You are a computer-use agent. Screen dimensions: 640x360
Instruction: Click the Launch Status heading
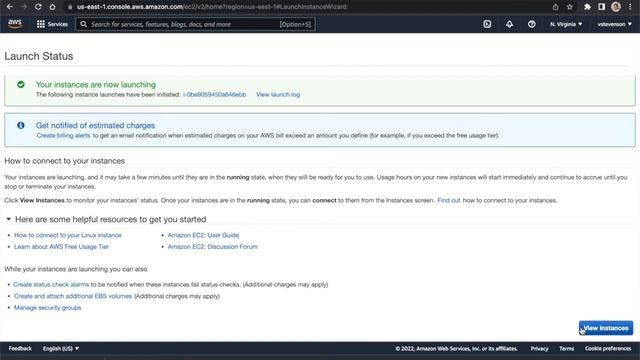(39, 56)
